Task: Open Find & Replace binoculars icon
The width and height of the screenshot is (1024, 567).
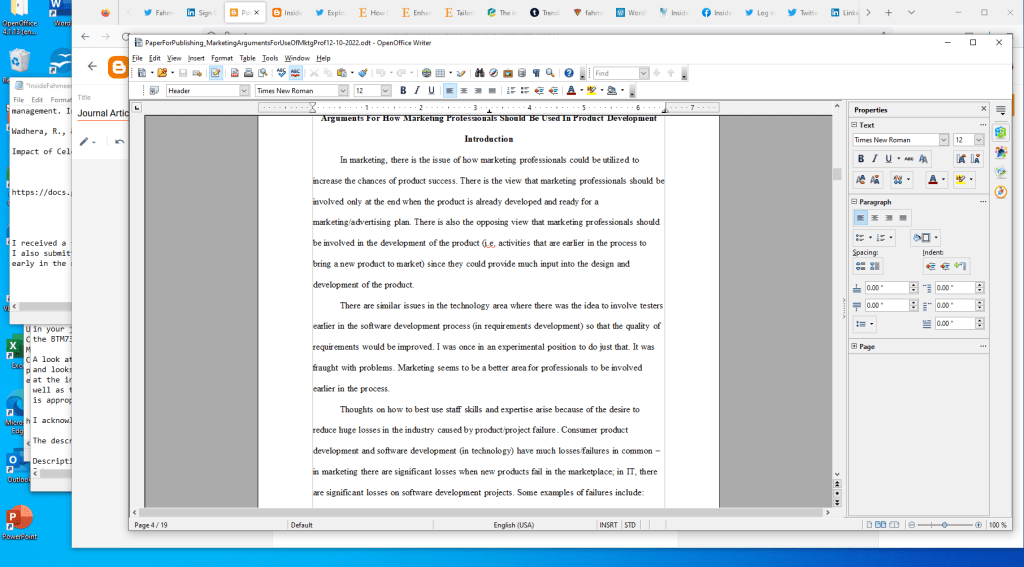Action: coord(479,73)
